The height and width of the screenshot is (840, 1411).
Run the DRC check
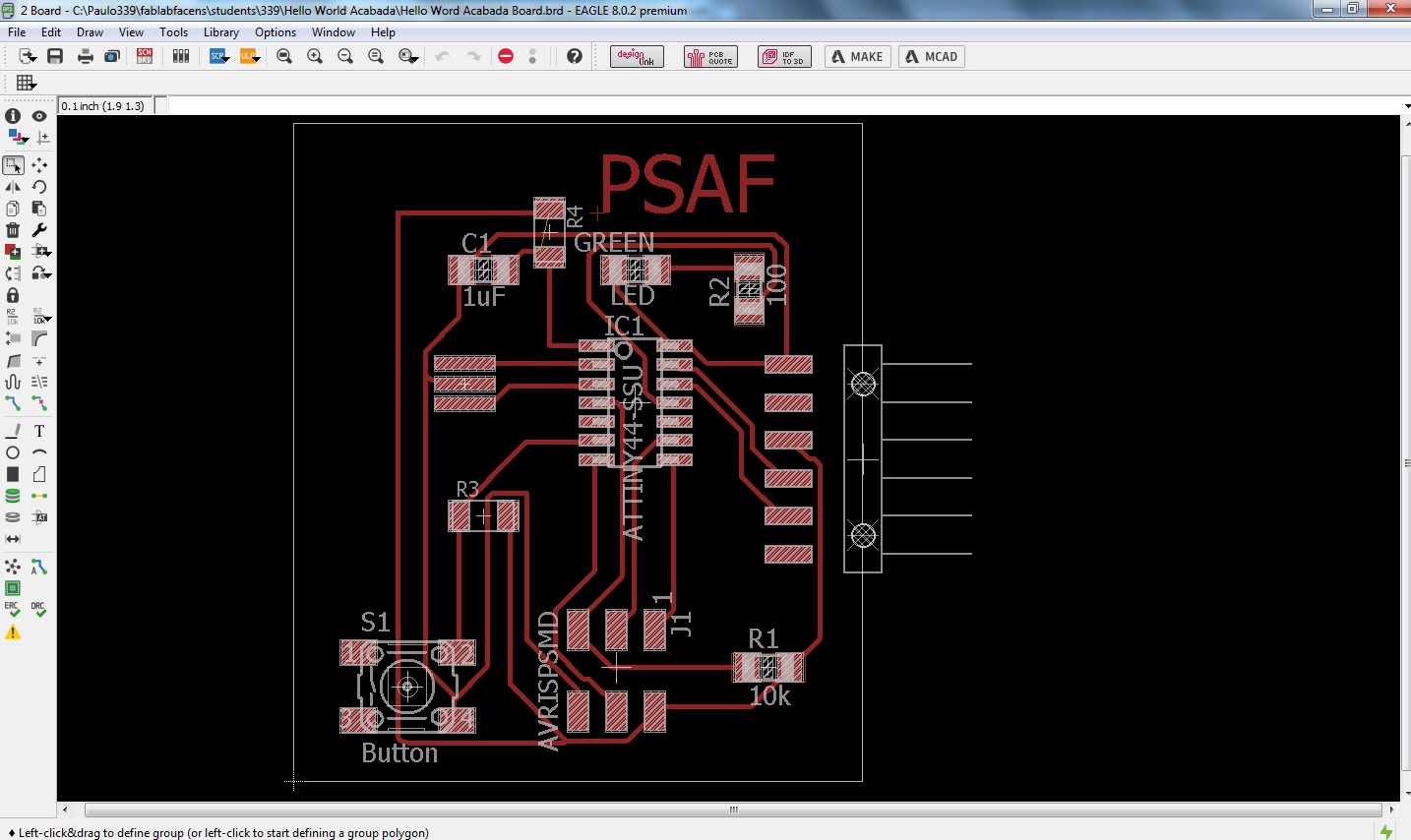click(x=39, y=610)
